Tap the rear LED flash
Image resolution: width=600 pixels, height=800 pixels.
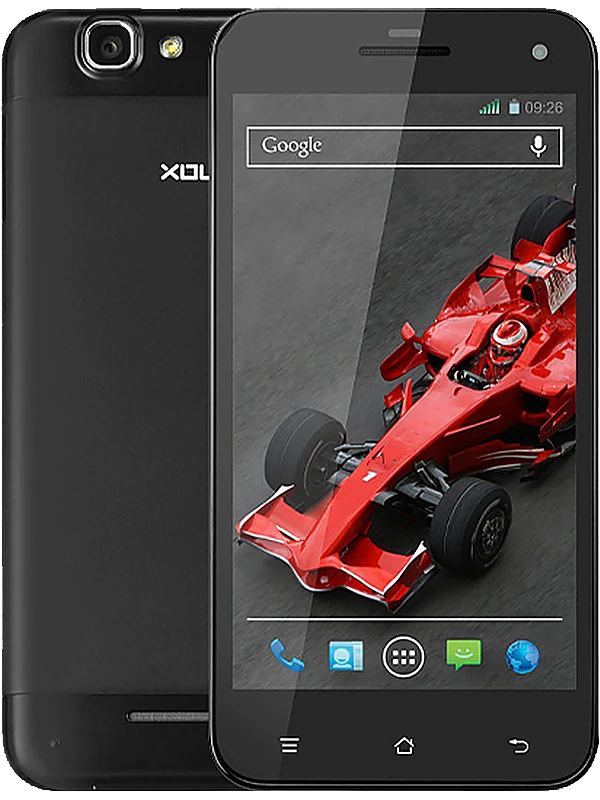coord(171,47)
